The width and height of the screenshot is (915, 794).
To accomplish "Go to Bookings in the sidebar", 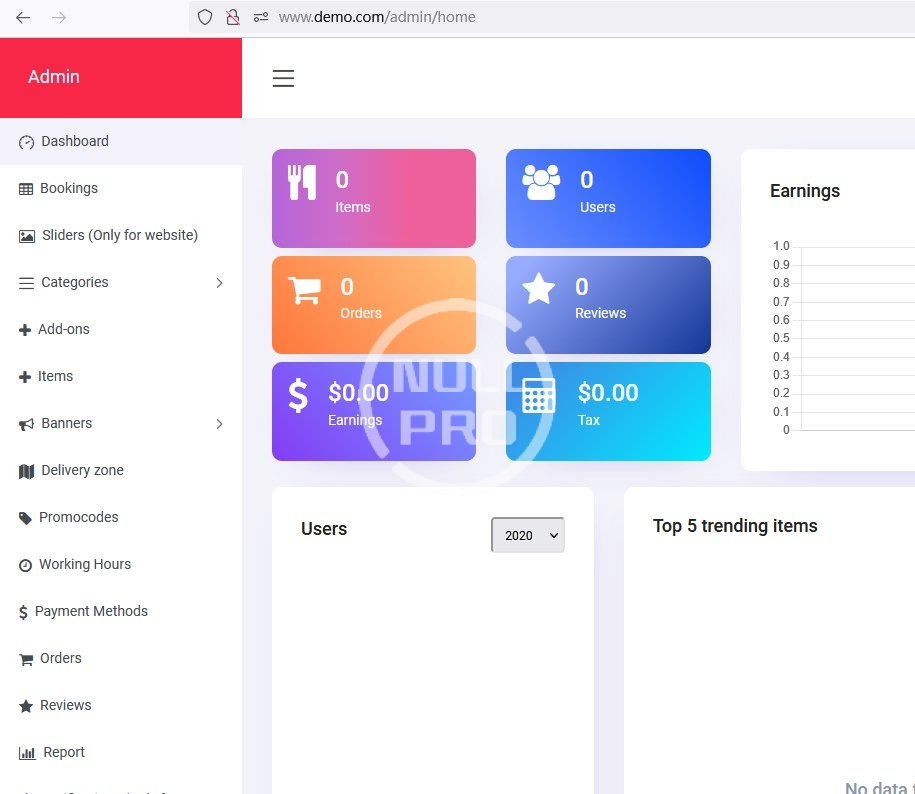I will [68, 188].
